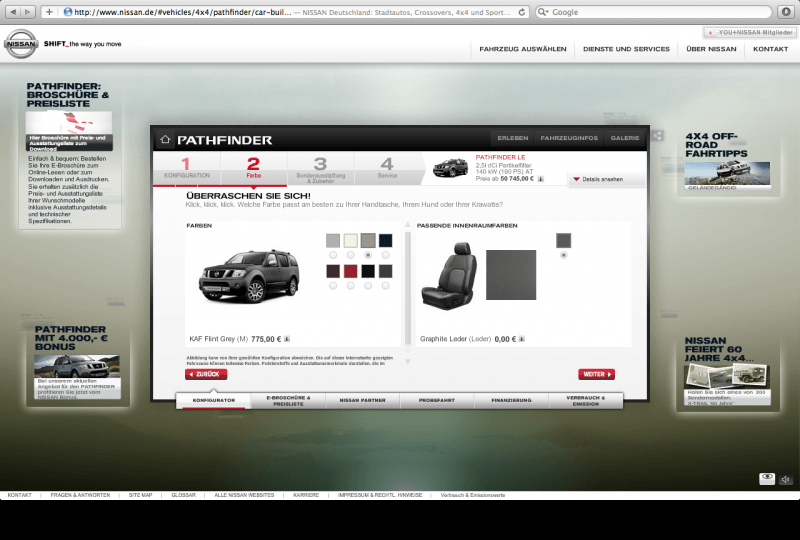Image resolution: width=800 pixels, height=540 pixels.
Task: Select radio button under the black swatch
Action: coord(368,286)
